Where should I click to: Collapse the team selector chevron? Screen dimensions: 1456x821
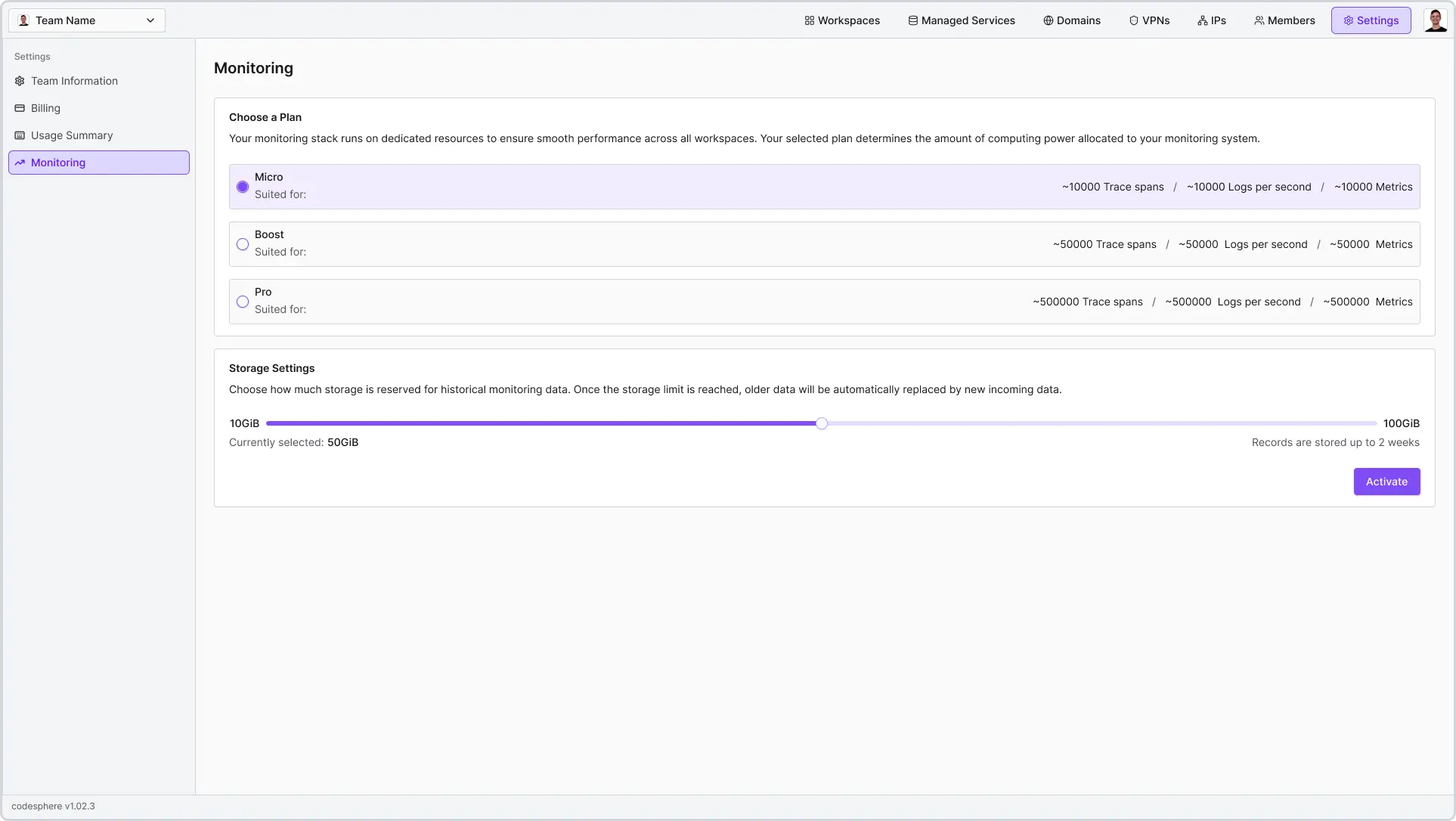pyautogui.click(x=150, y=20)
